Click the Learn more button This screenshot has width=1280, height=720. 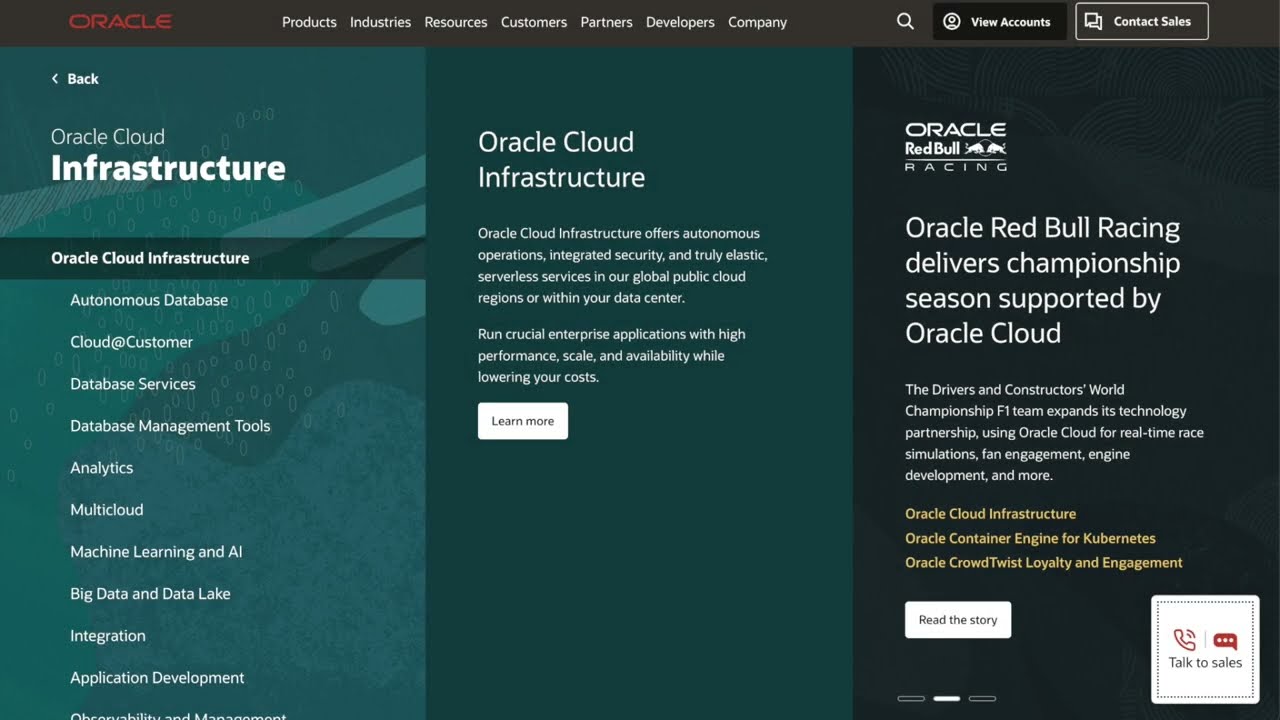pyautogui.click(x=523, y=421)
